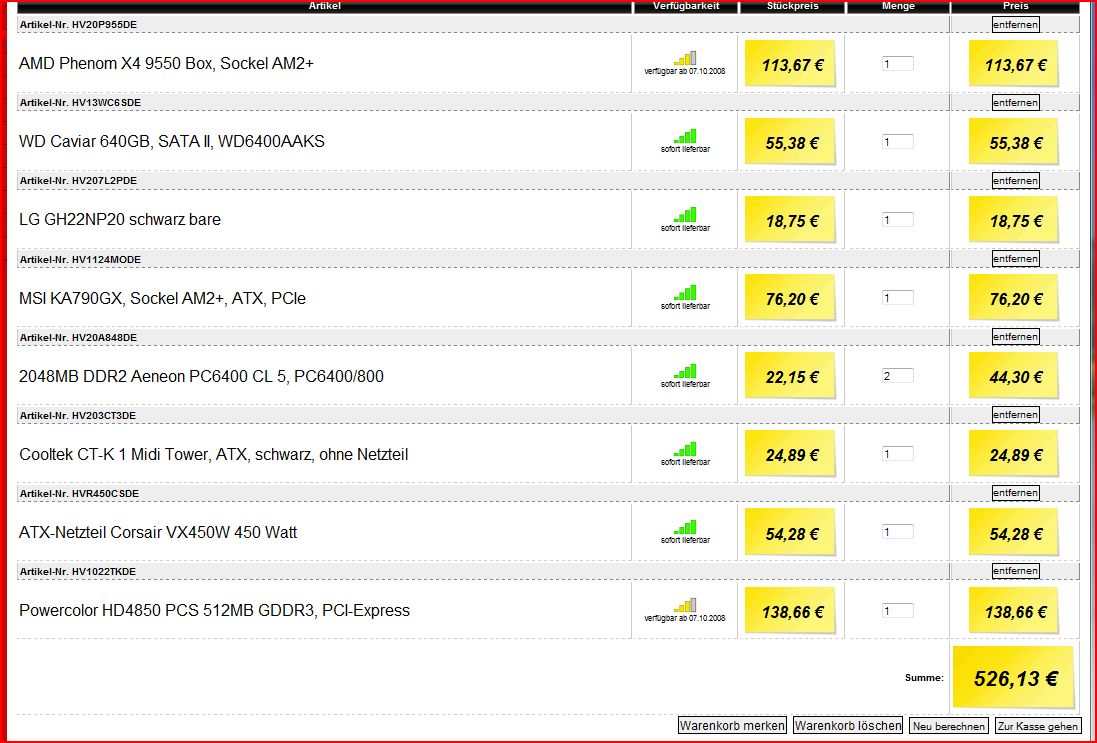Click product name ATX-Netzteil Corsair VX450W
1097x743 pixels.
pos(158,532)
